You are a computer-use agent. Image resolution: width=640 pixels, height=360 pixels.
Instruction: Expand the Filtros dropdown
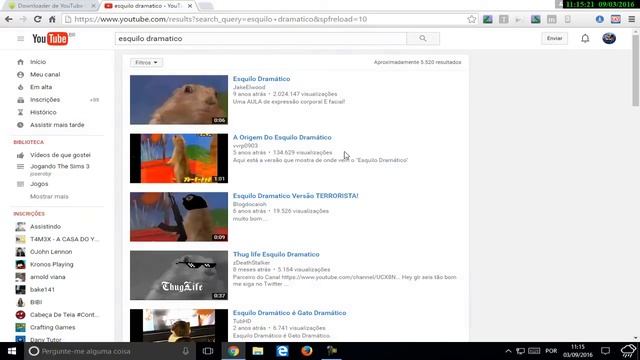(147, 62)
